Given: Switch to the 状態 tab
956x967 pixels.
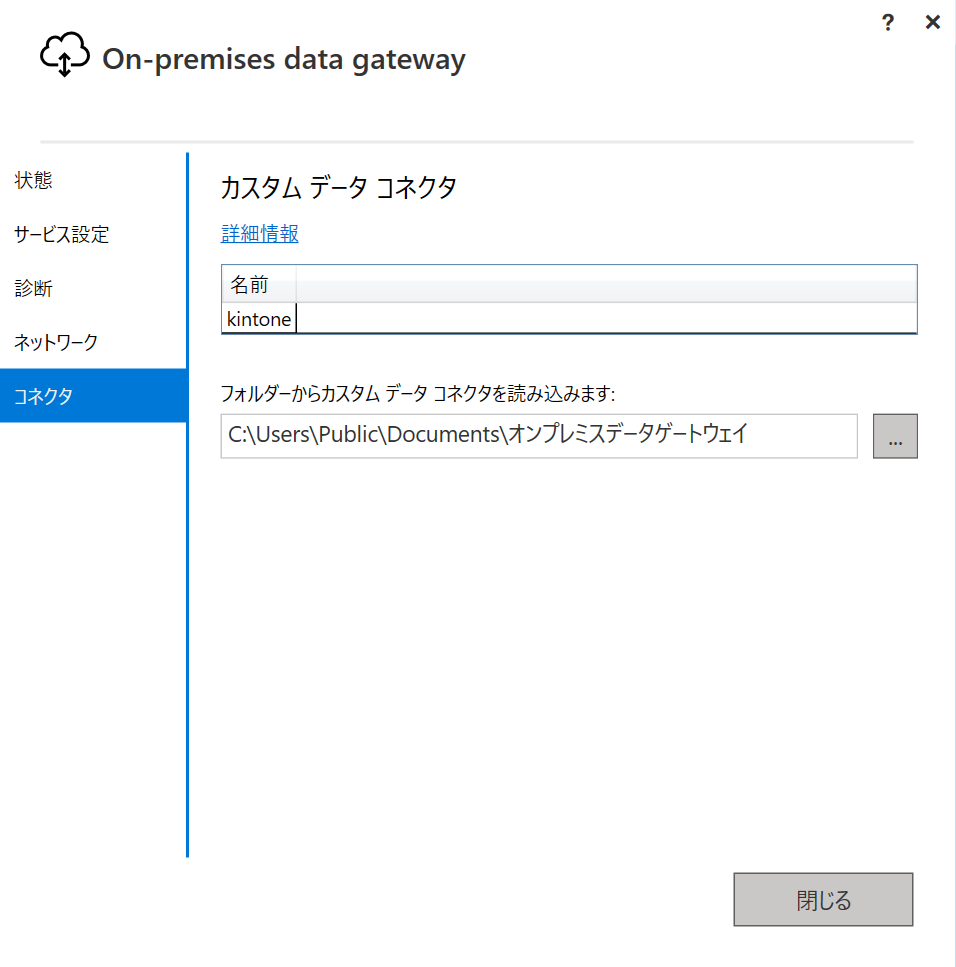Looking at the screenshot, I should (34, 181).
